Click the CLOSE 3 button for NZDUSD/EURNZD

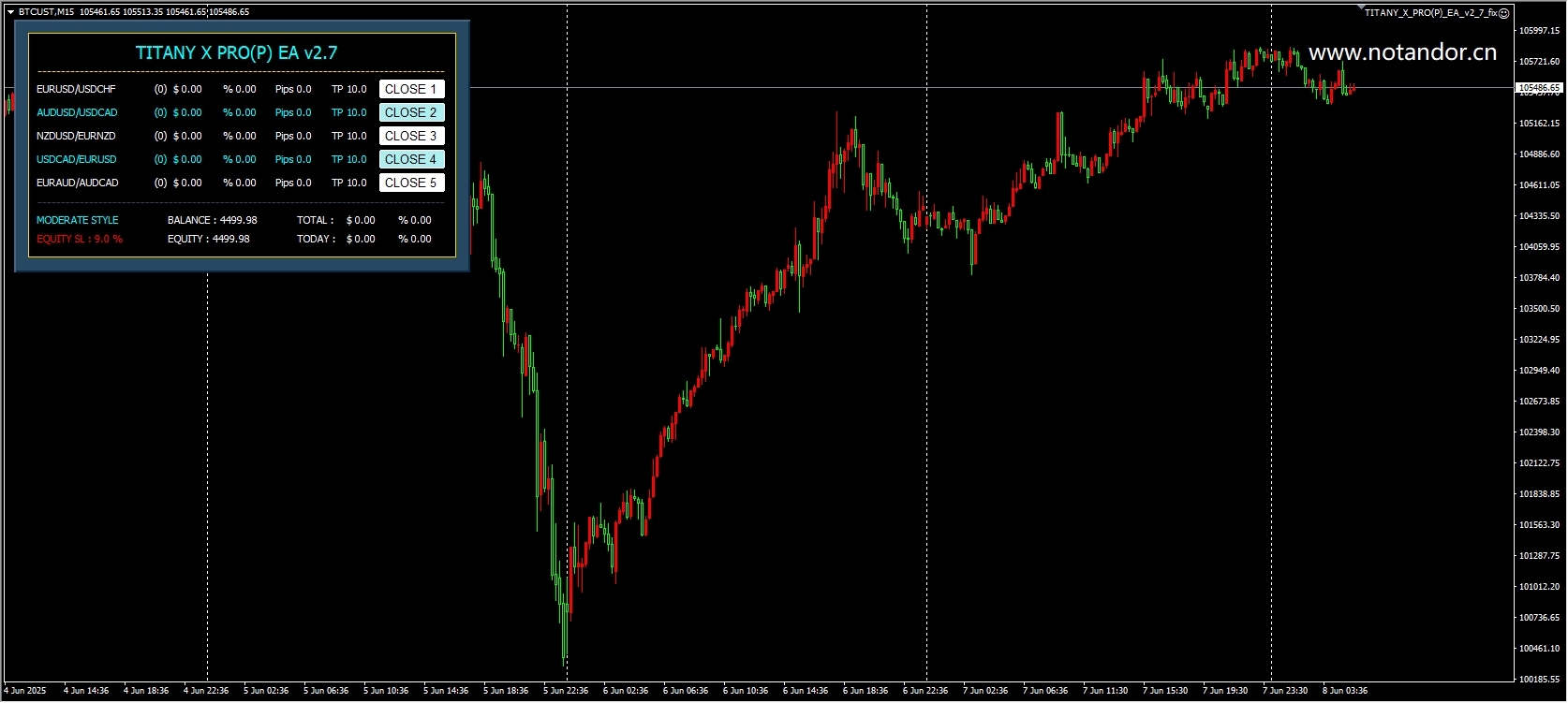tap(411, 136)
